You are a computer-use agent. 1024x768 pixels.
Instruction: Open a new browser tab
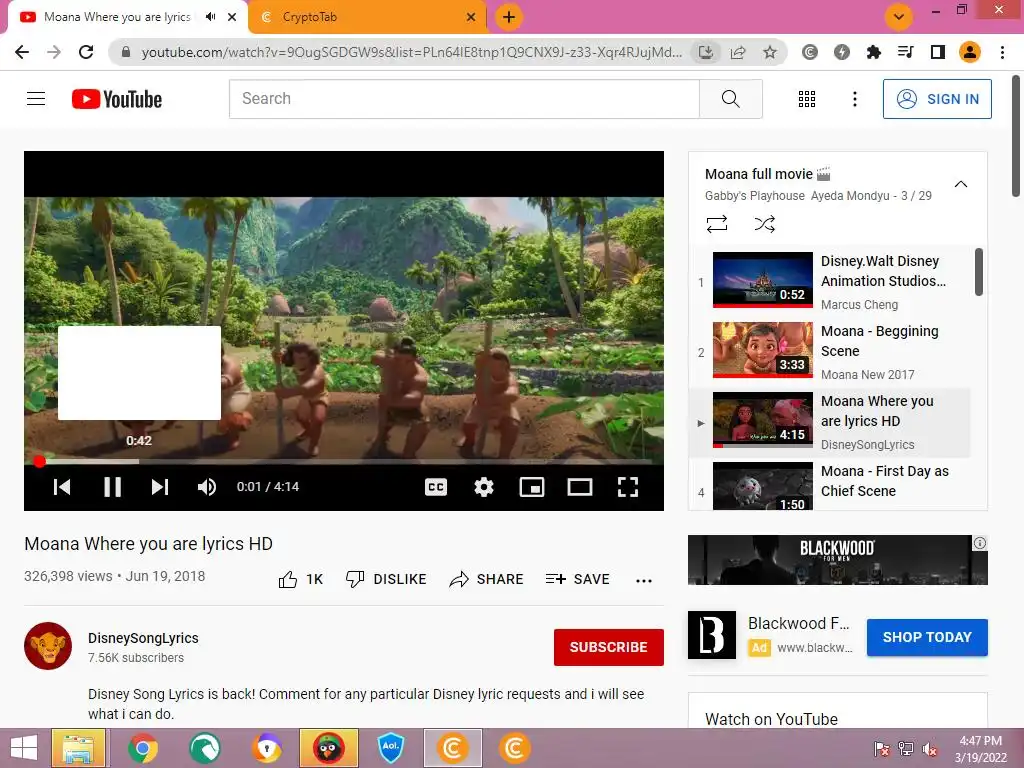tap(509, 17)
